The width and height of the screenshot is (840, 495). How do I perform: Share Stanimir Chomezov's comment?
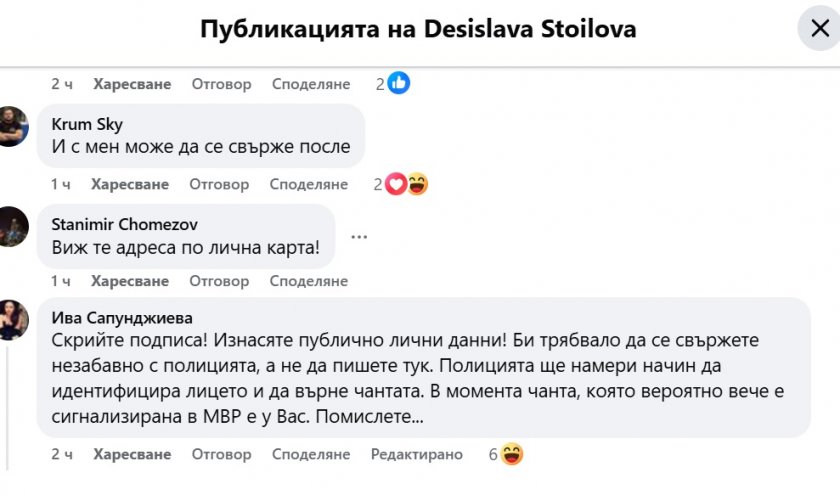[309, 281]
